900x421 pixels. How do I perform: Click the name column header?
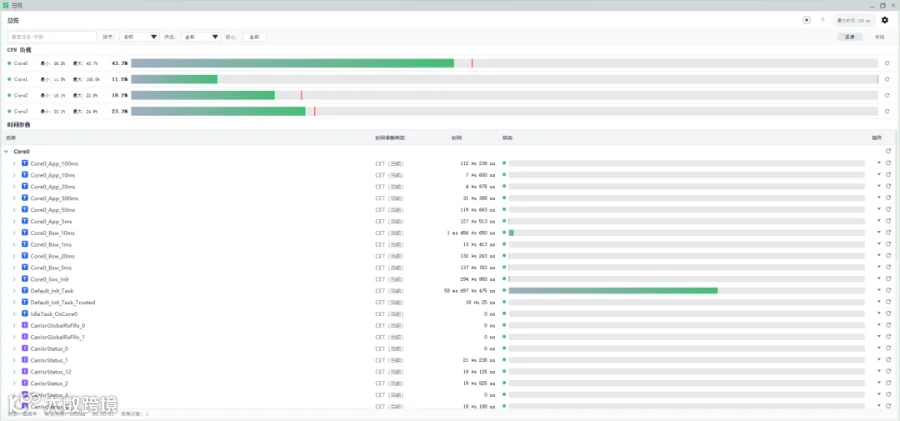point(11,138)
